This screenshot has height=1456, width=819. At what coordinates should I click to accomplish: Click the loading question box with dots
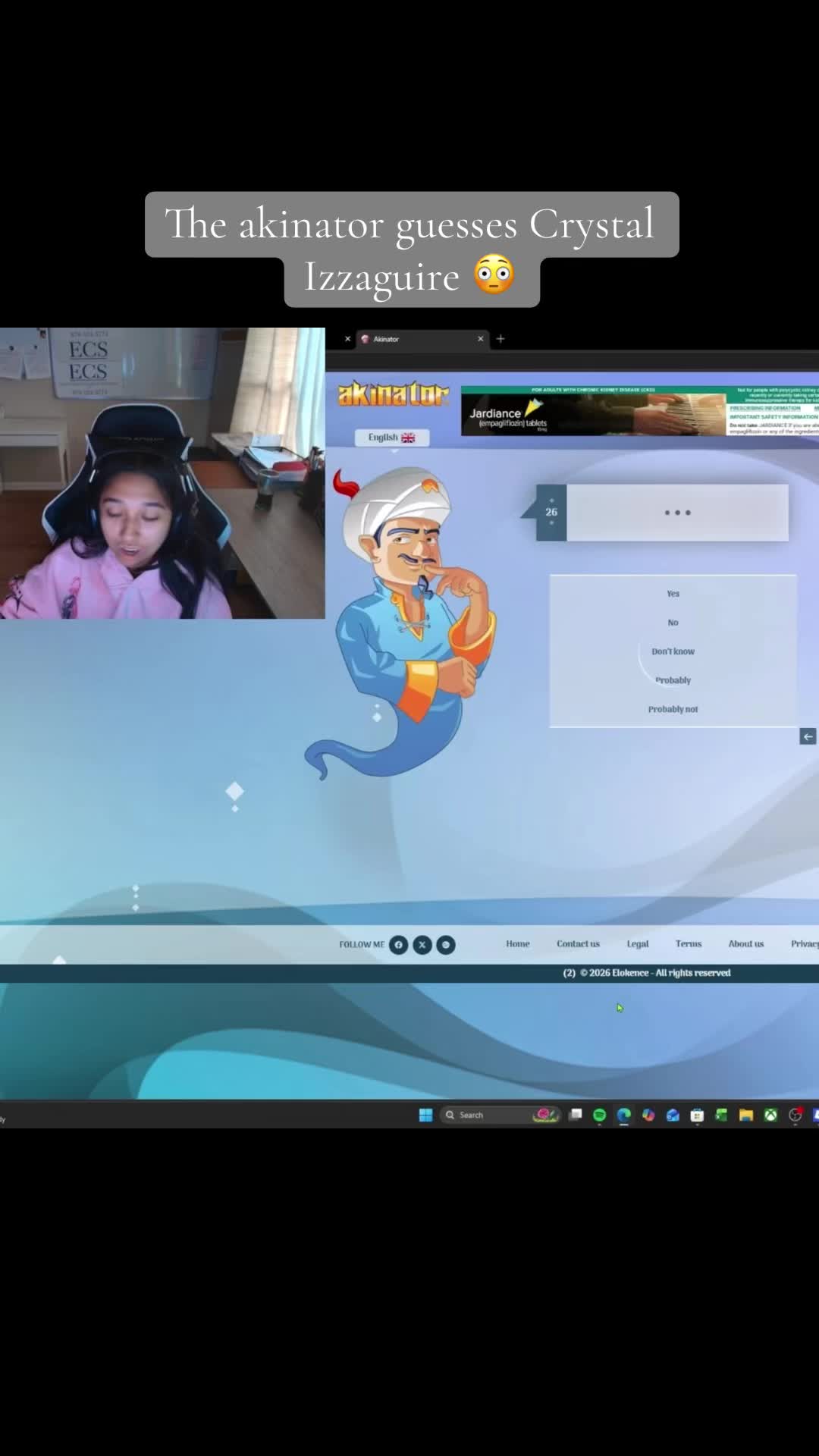pos(677,513)
